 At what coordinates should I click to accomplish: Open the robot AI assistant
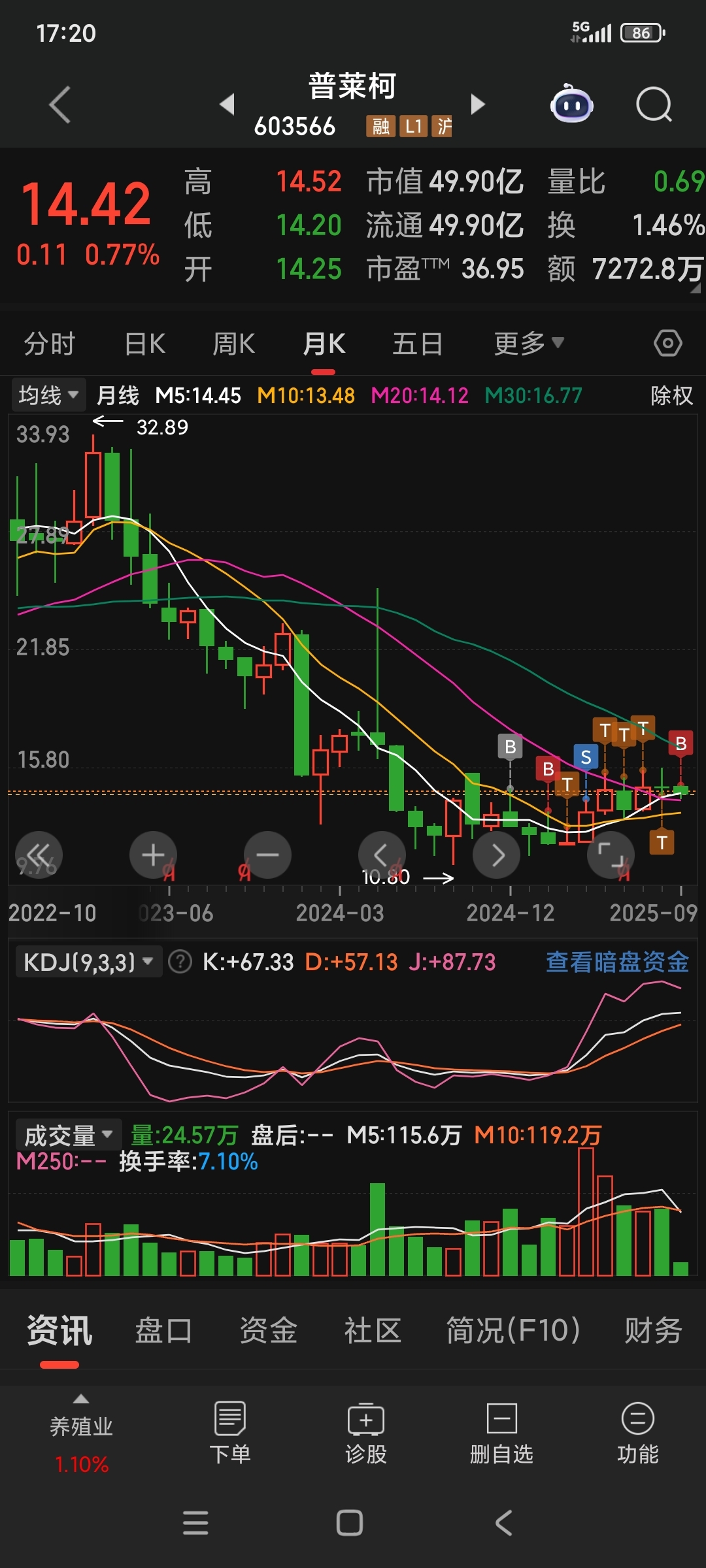[571, 105]
